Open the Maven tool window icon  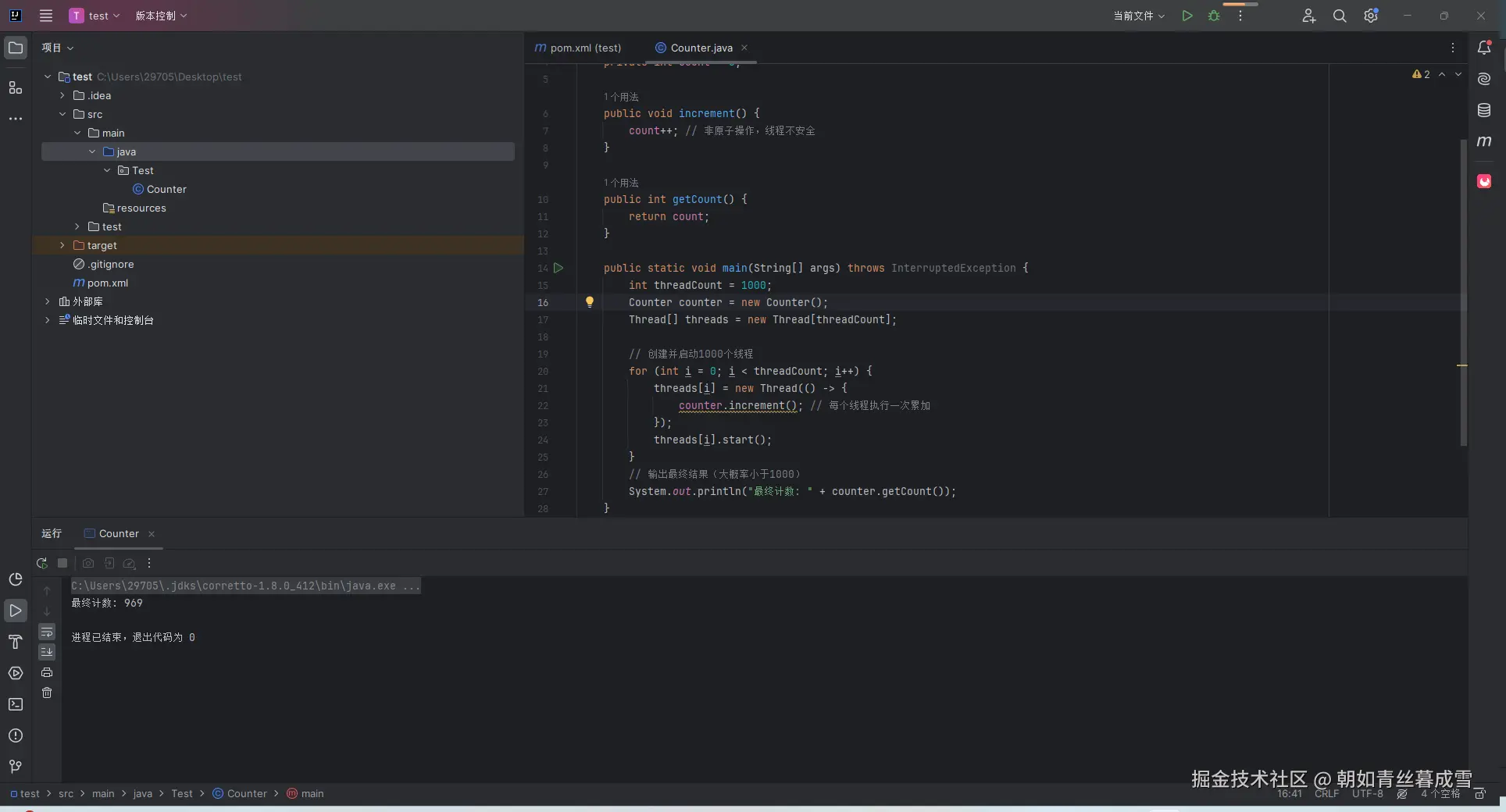click(1484, 141)
